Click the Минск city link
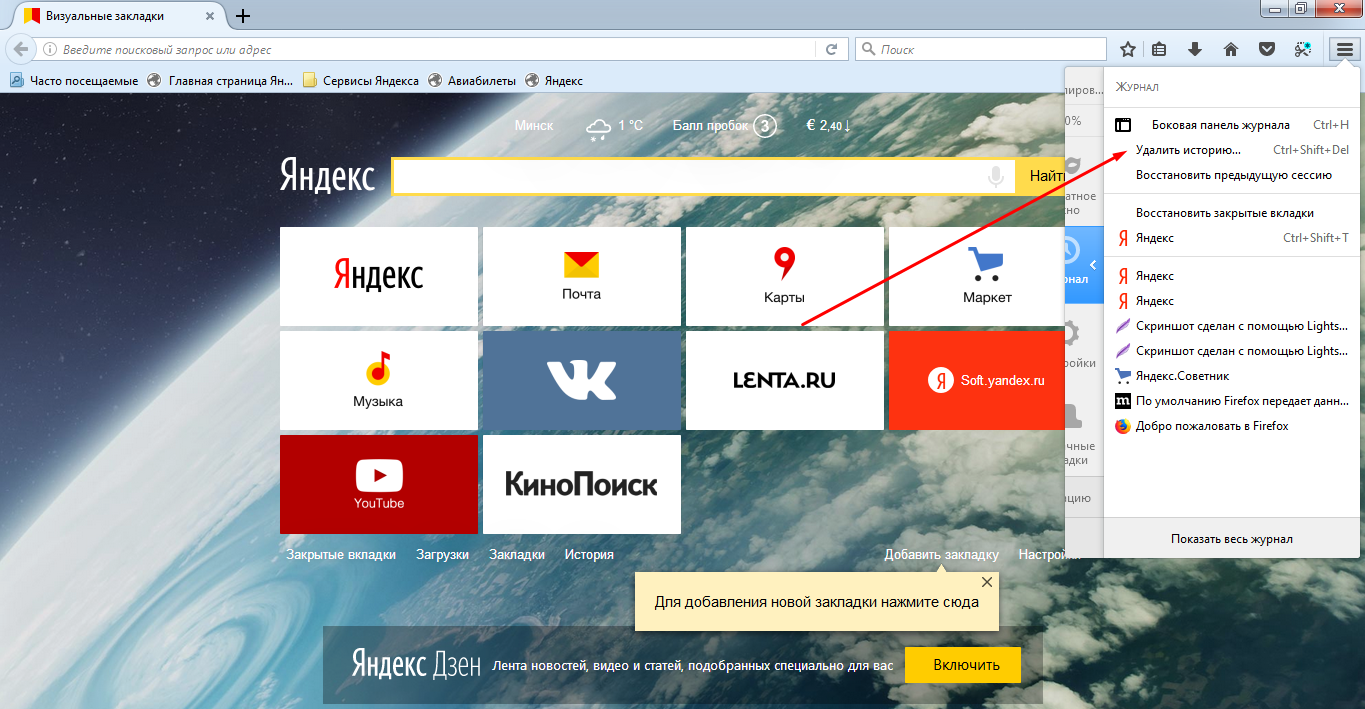Screen dimensions: 1365x709 pyautogui.click(x=534, y=126)
